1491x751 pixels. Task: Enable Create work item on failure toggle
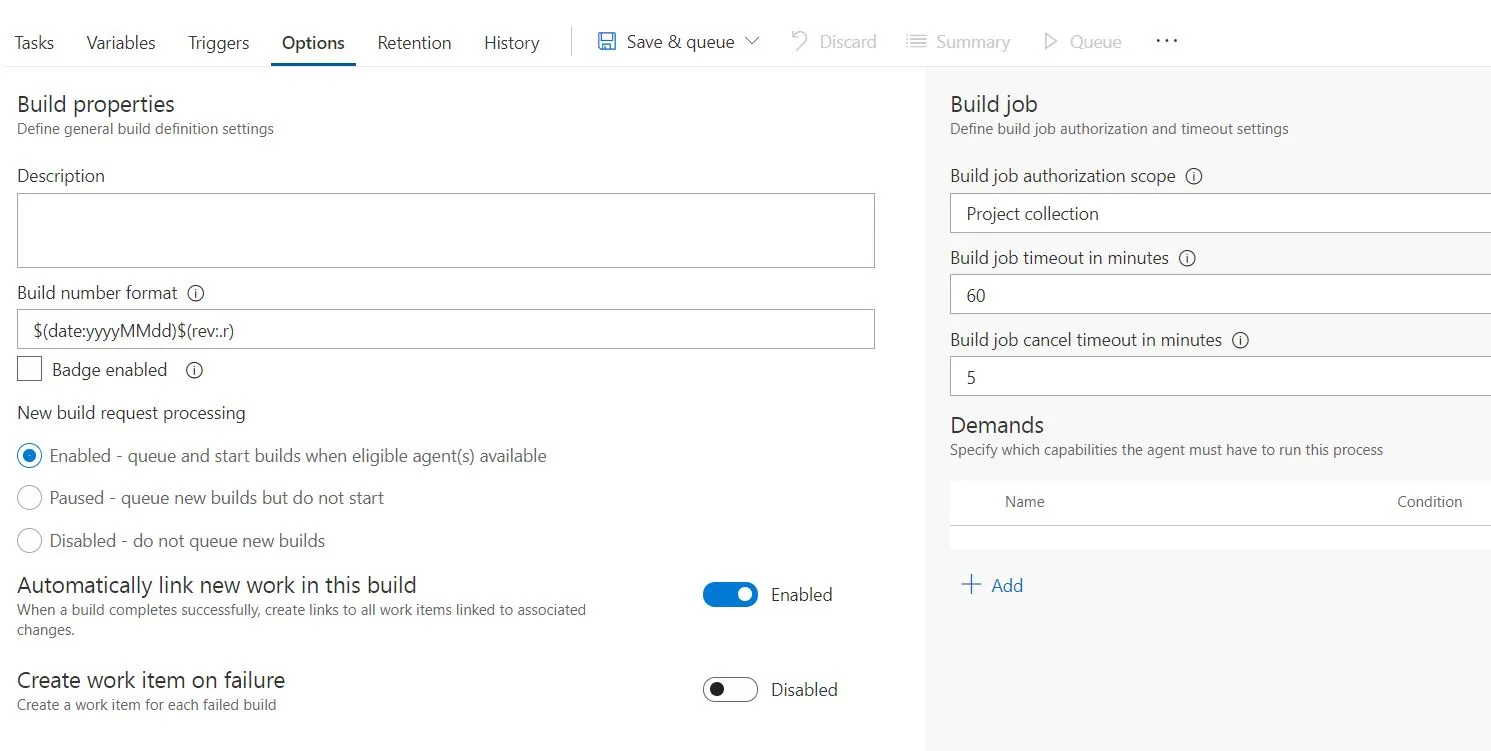[730, 690]
